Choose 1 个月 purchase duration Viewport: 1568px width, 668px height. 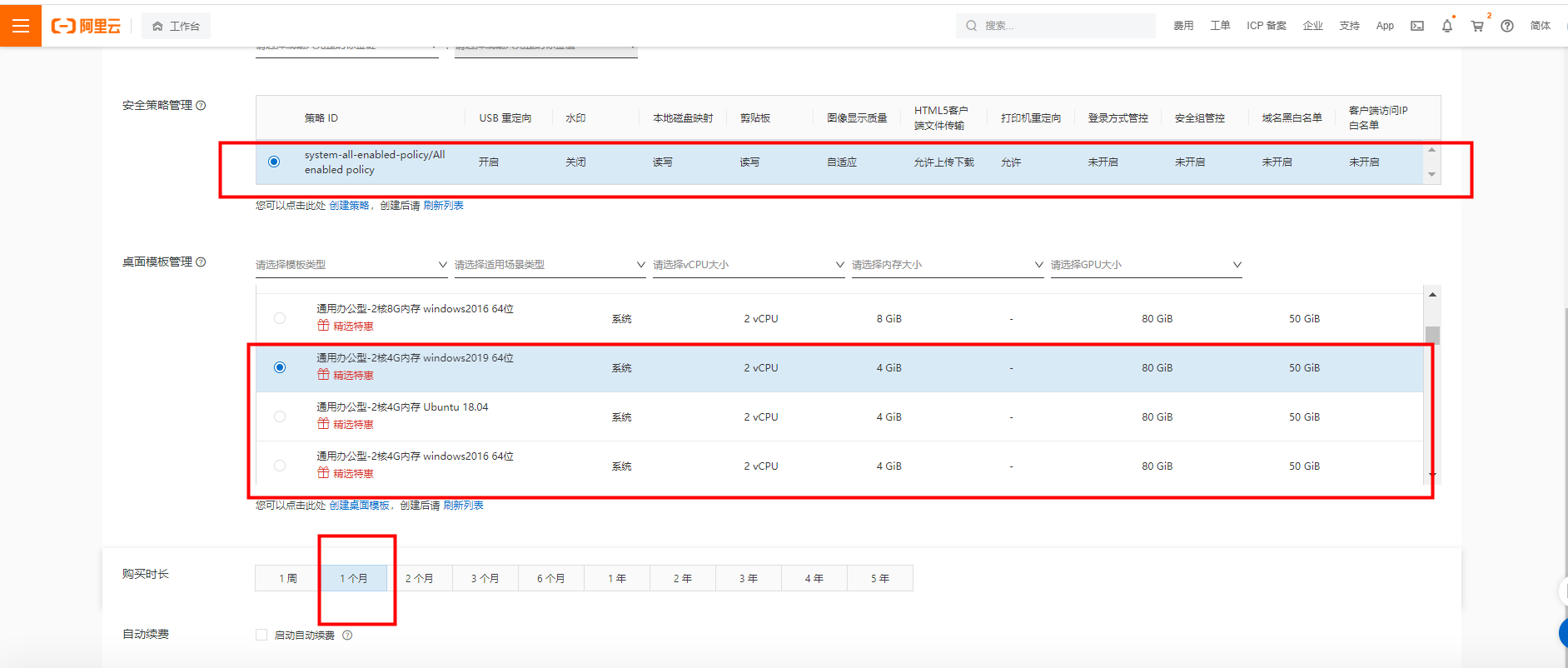click(354, 578)
